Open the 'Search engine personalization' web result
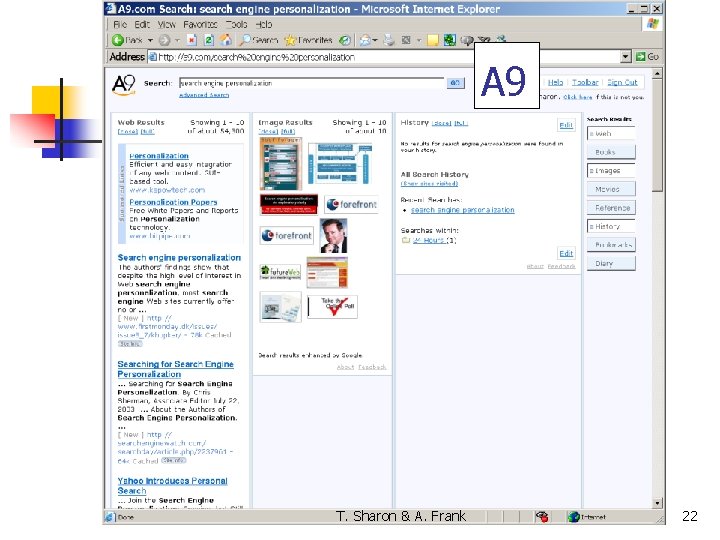The image size is (720, 540). [x=179, y=258]
